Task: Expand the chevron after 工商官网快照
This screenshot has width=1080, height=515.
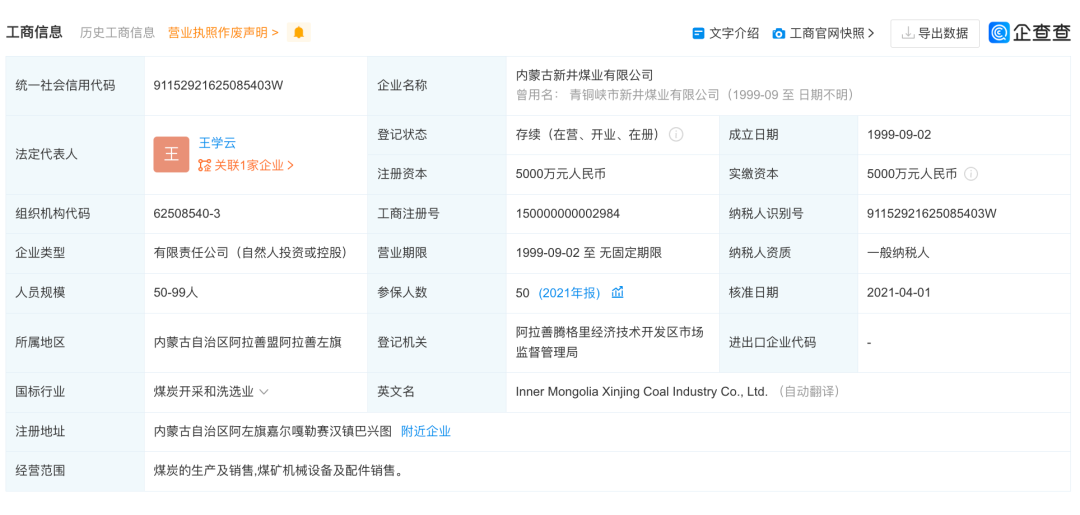Action: [871, 33]
